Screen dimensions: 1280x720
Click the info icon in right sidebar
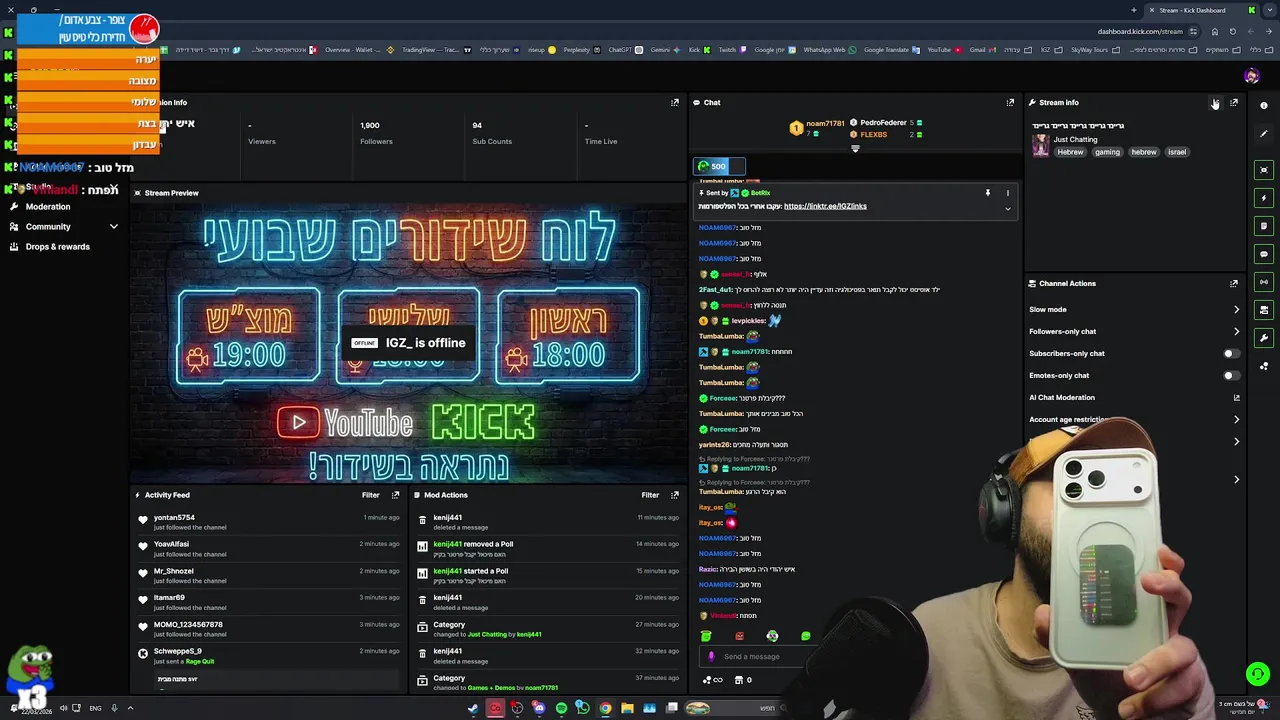pyautogui.click(x=1264, y=105)
